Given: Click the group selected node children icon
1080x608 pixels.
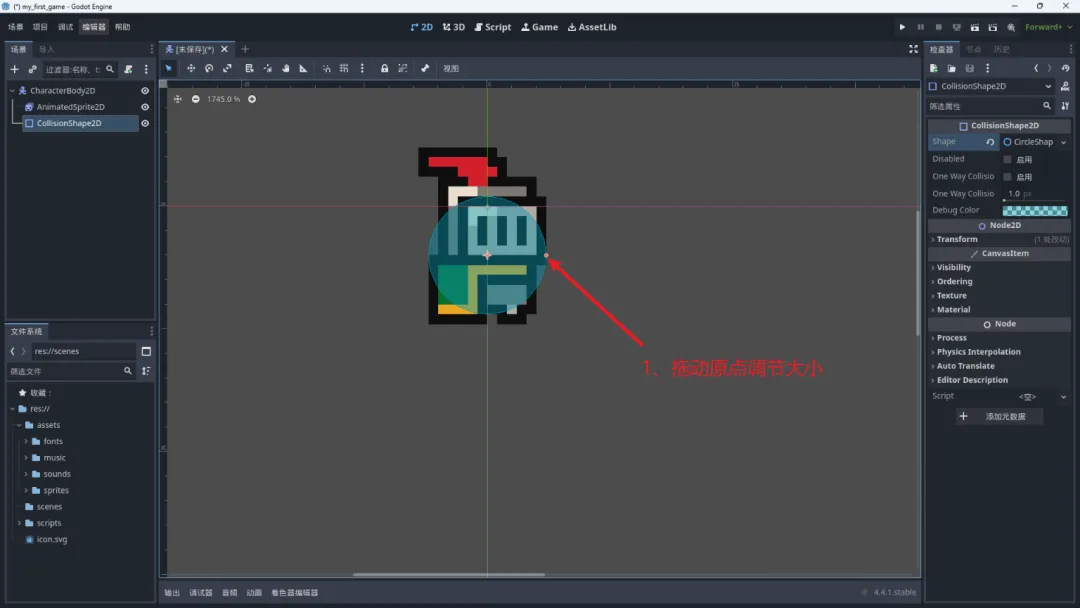Looking at the screenshot, I should (403, 68).
